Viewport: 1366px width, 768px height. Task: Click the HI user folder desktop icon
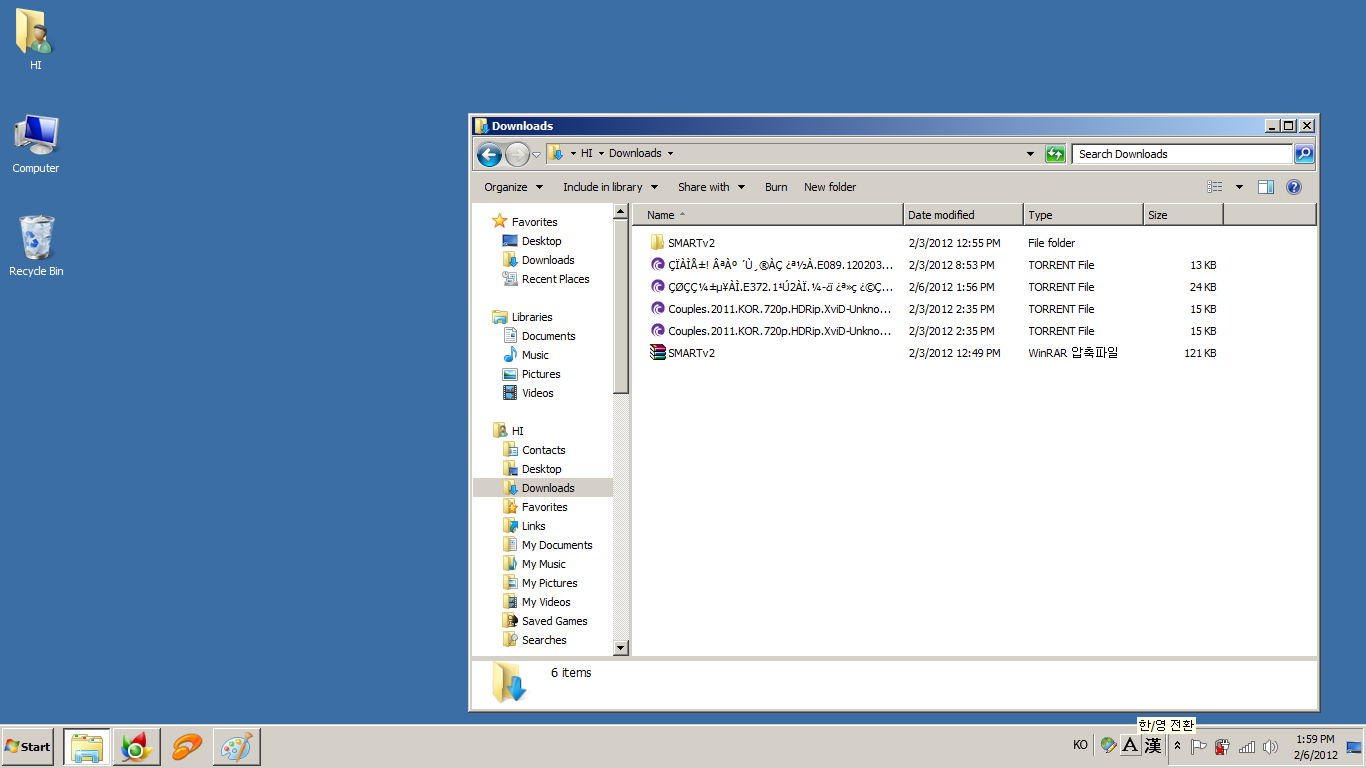point(35,40)
